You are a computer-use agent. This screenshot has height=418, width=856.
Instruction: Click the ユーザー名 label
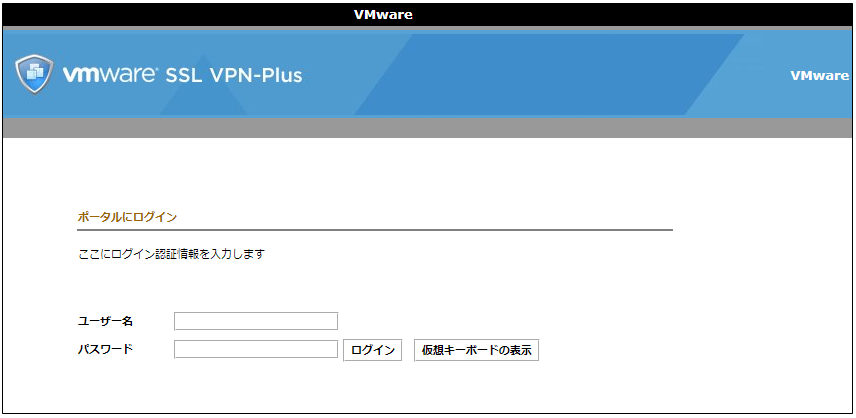point(105,321)
